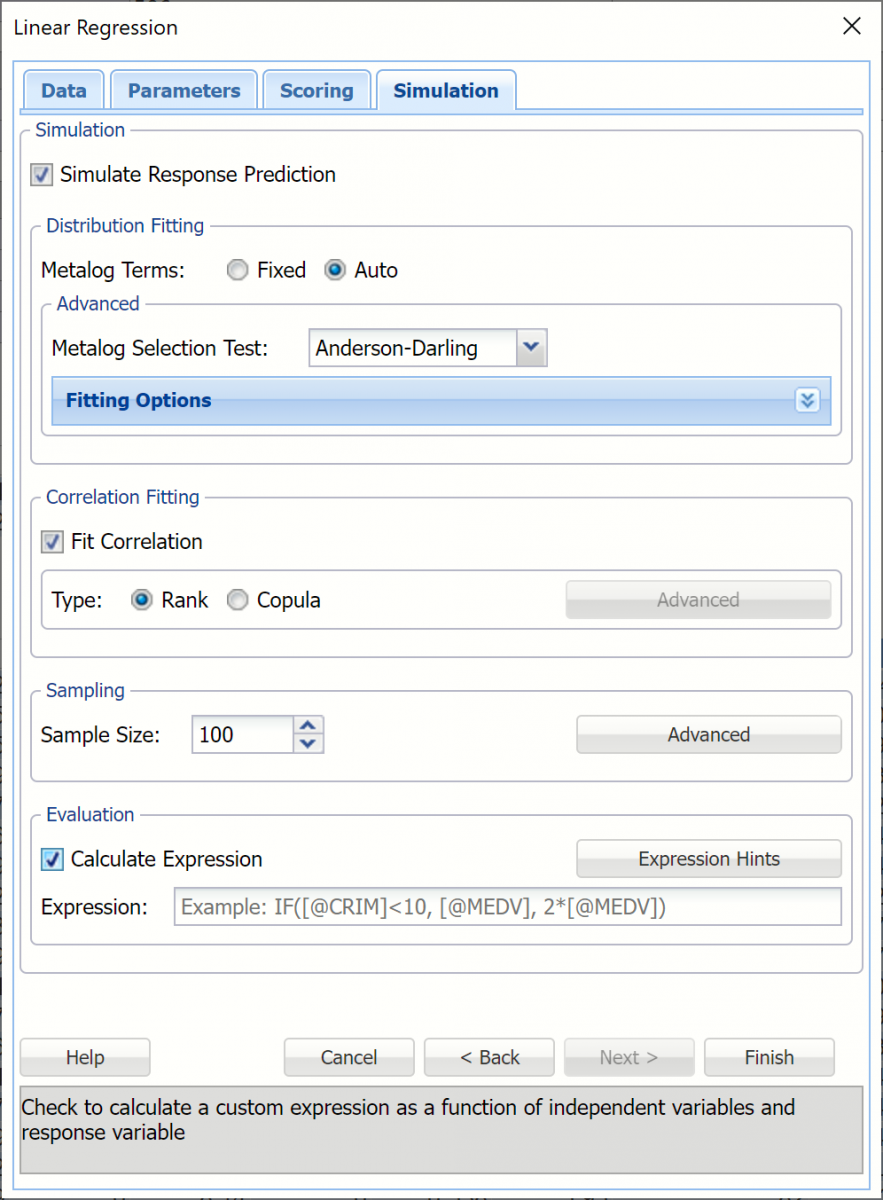Select Auto Metalog Terms radio button
This screenshot has height=1200, width=883.
point(336,271)
